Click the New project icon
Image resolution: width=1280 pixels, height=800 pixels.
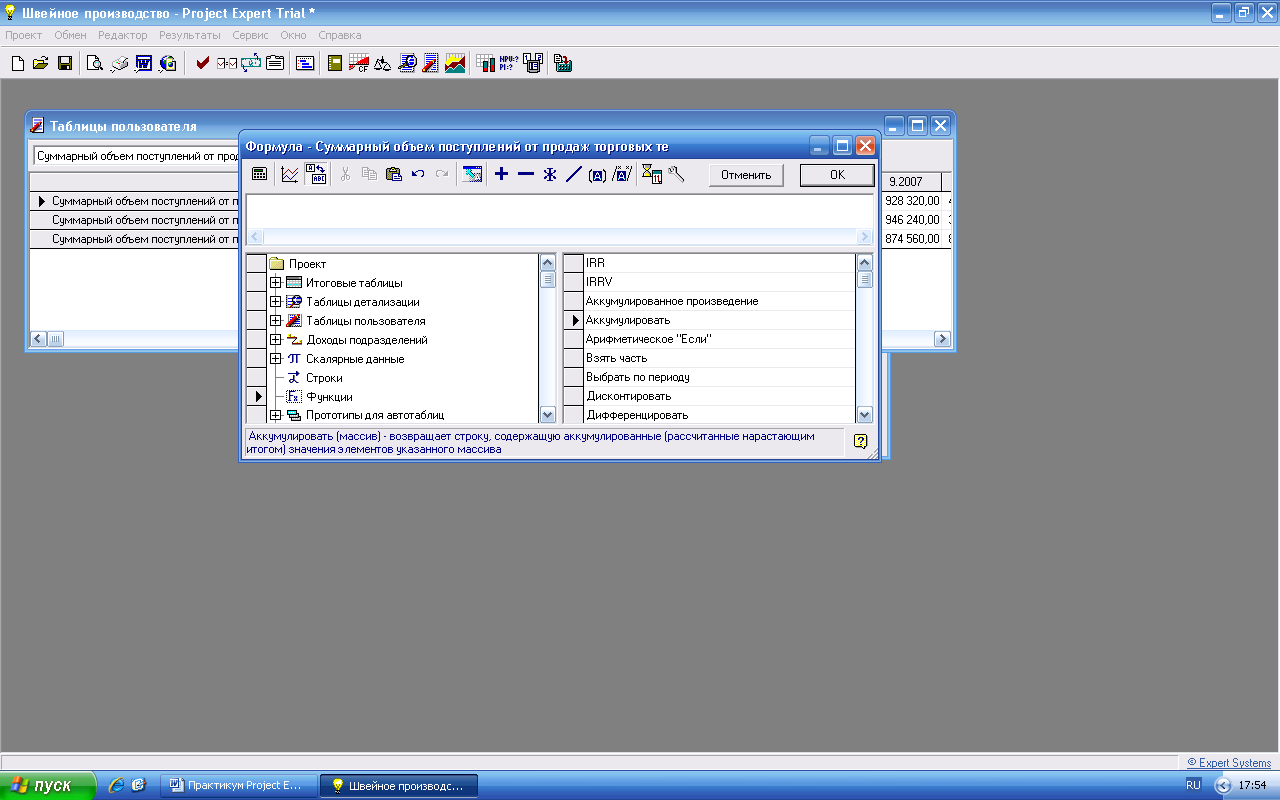(18, 64)
